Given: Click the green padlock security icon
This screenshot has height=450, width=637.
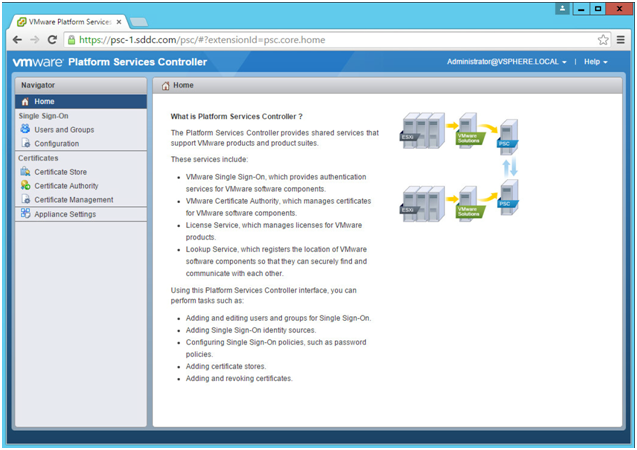Looking at the screenshot, I should 72,40.
